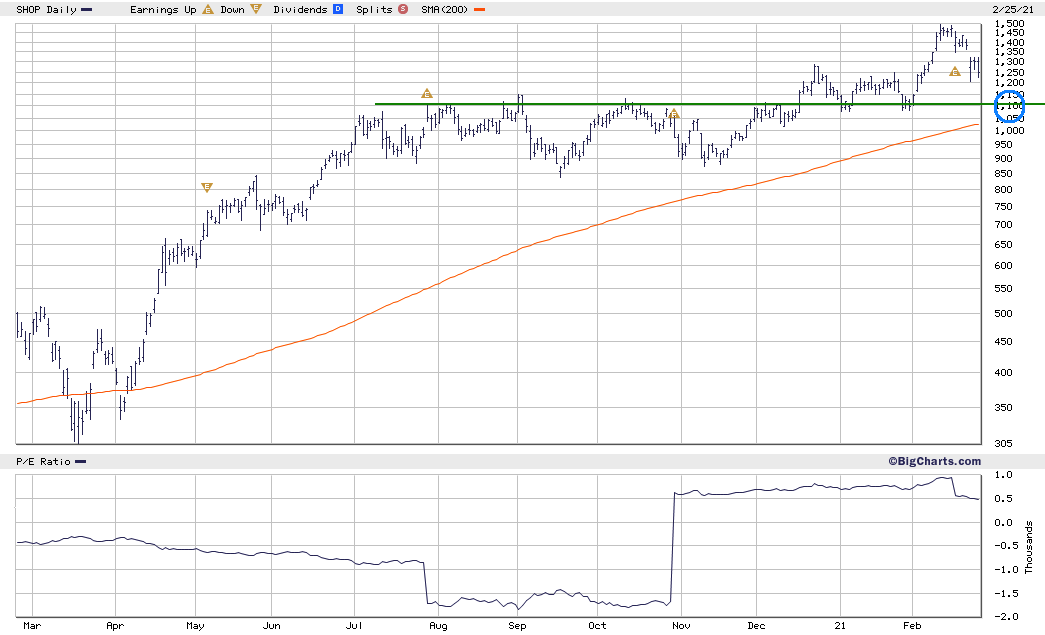The width and height of the screenshot is (1045, 635).
Task: Click the 'P/E Ratio' panel label
Action: tap(43, 461)
